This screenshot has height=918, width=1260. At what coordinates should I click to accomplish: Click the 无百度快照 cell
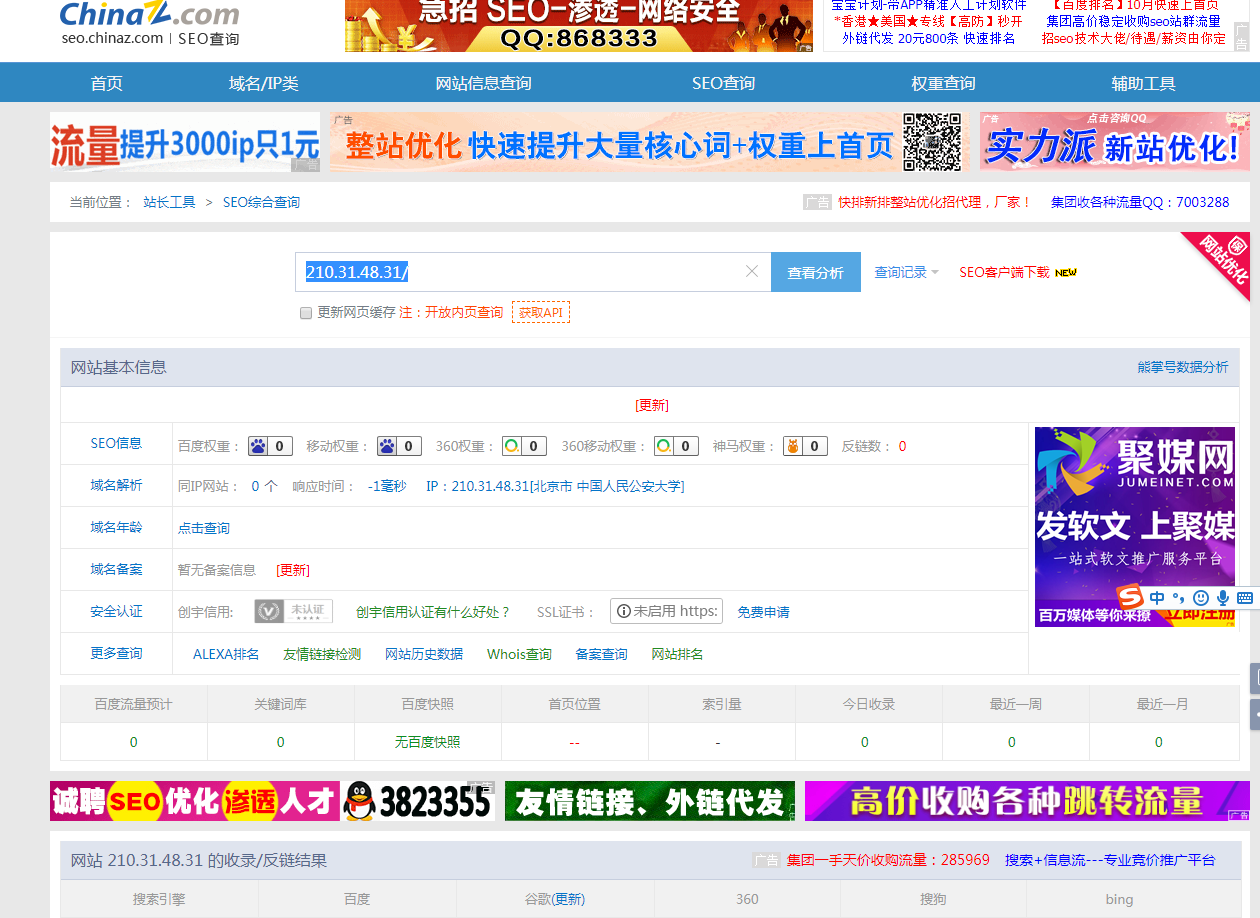(x=428, y=742)
